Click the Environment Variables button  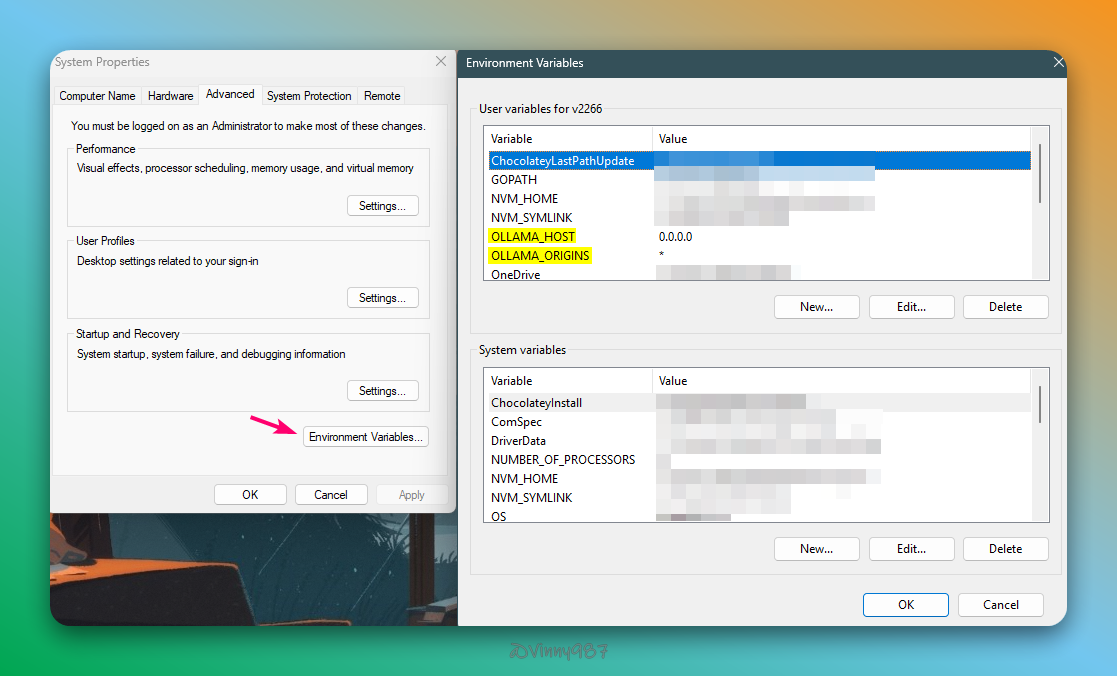click(x=366, y=437)
